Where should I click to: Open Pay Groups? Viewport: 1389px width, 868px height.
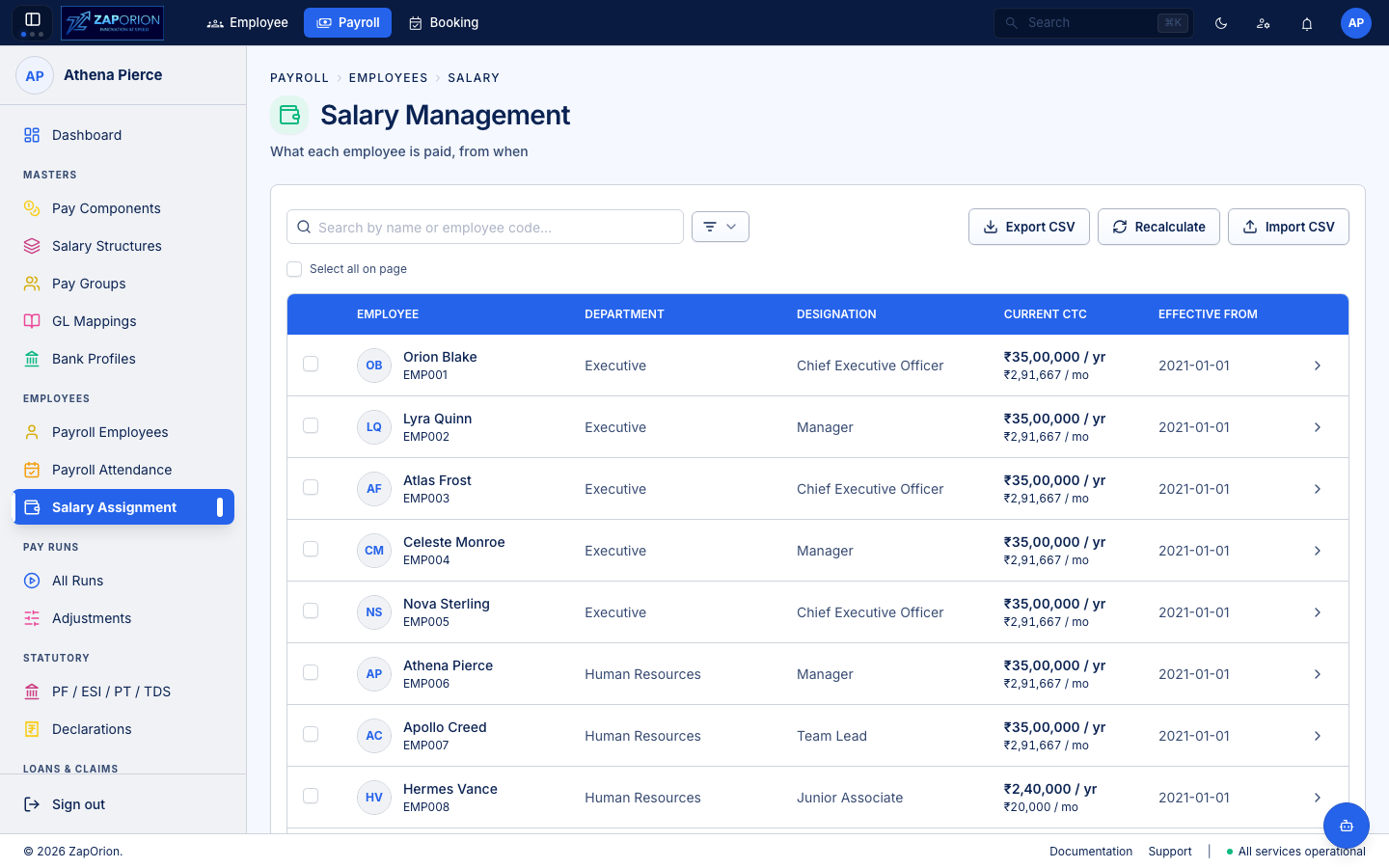tap(123, 284)
